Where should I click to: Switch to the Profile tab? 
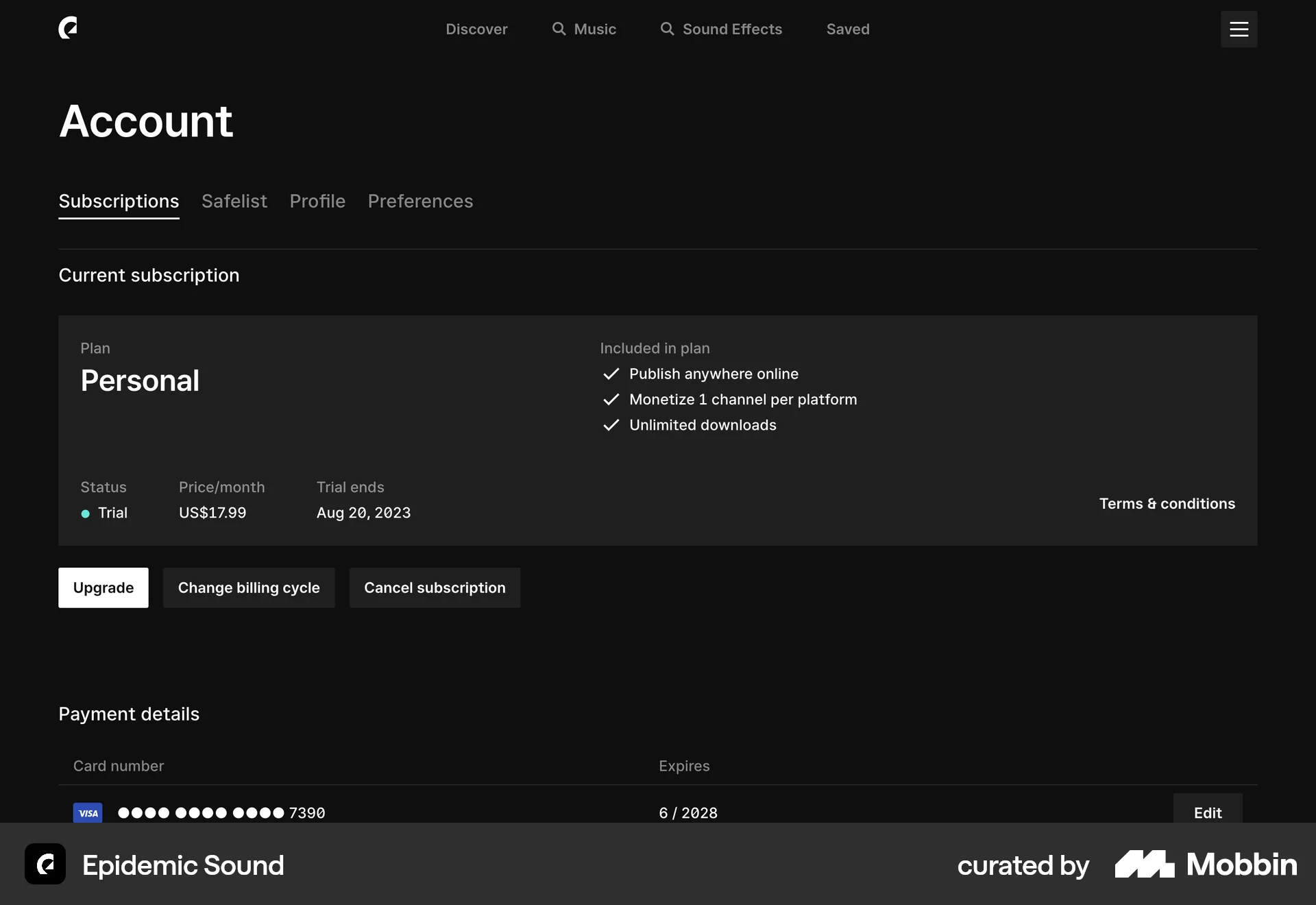(317, 201)
